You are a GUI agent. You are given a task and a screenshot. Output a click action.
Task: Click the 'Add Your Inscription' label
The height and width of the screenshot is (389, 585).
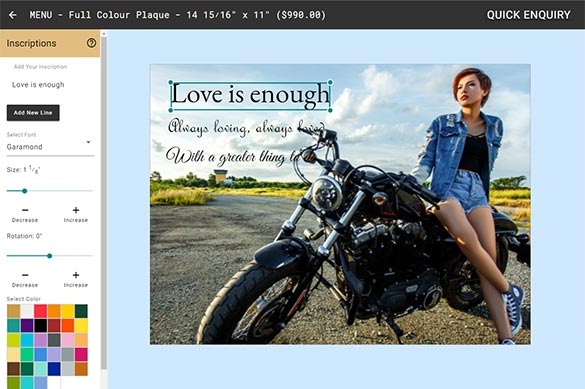point(40,67)
